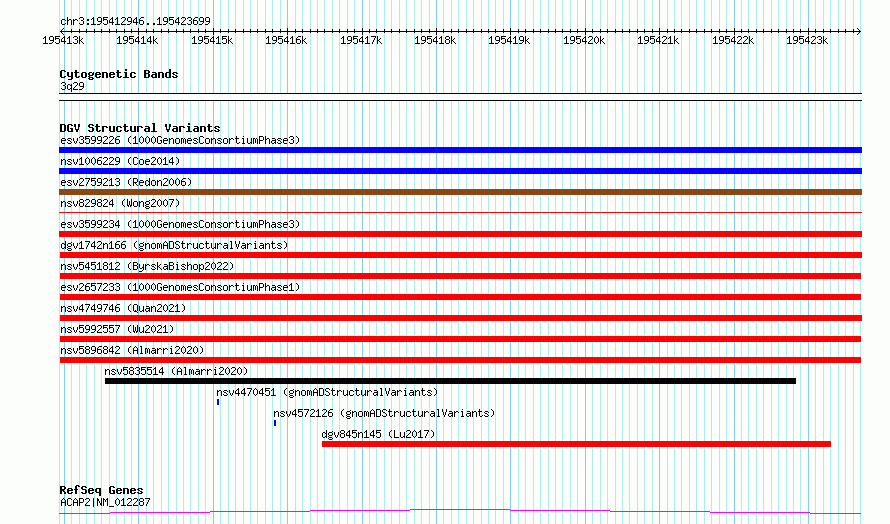Screen dimensions: 890x524
Task: Click the nsv5451812 ByrskaBishop2022 label
Action: (x=147, y=266)
